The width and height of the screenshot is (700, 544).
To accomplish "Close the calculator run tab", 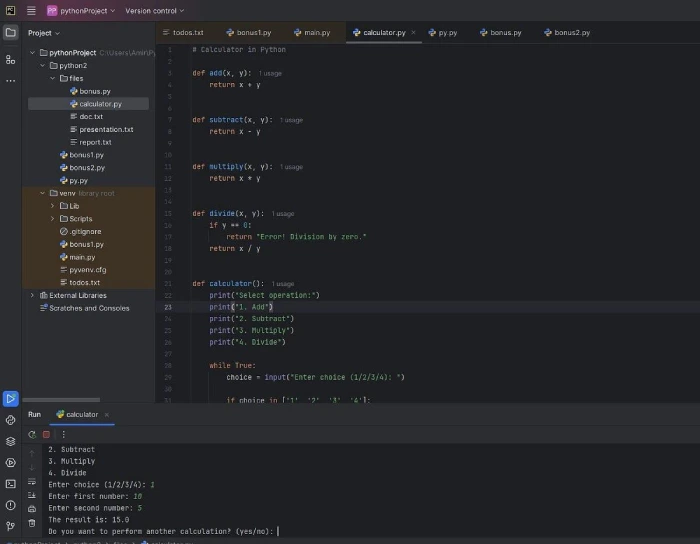I will click(107, 415).
